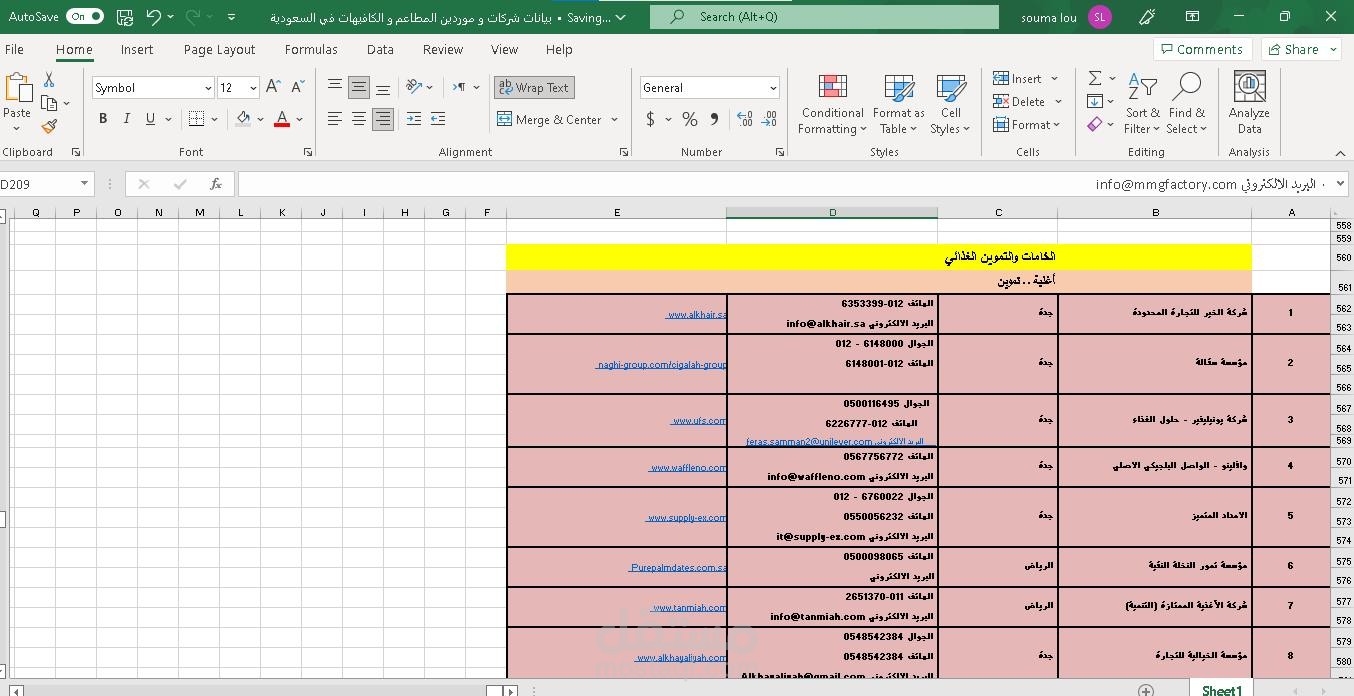
Task: Click the Paste clipboard icon
Action: click(17, 89)
